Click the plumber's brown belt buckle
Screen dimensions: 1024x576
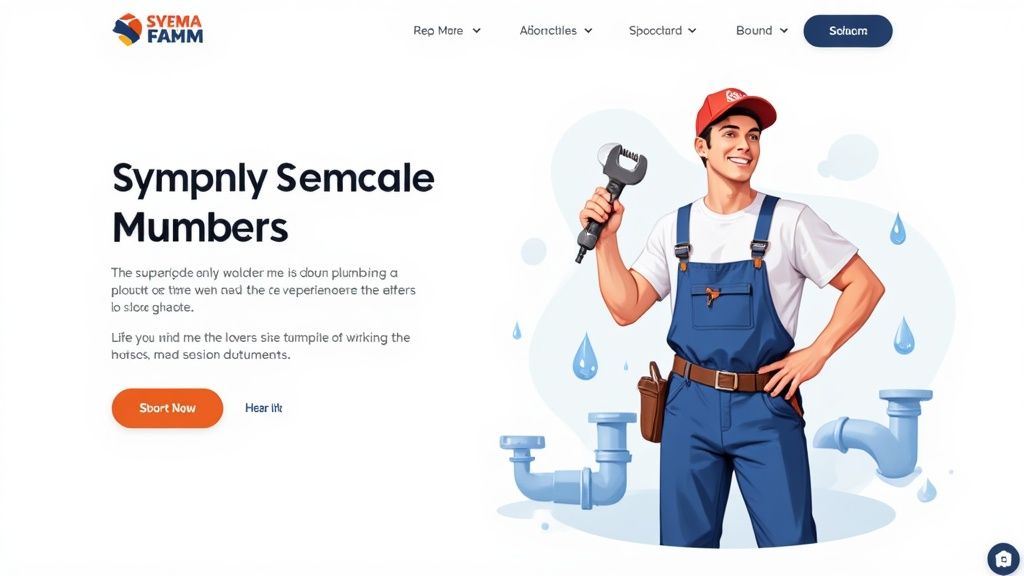725,379
